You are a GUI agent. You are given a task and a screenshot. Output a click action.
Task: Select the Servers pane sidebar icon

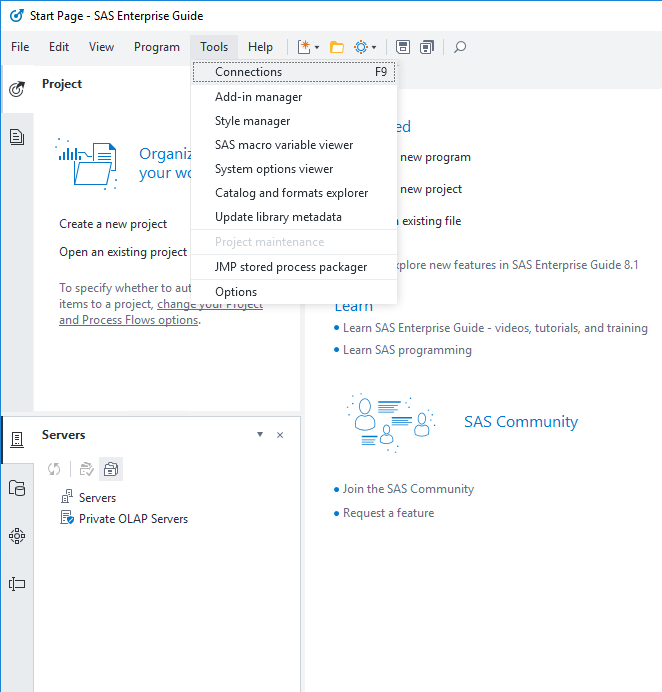coord(17,440)
